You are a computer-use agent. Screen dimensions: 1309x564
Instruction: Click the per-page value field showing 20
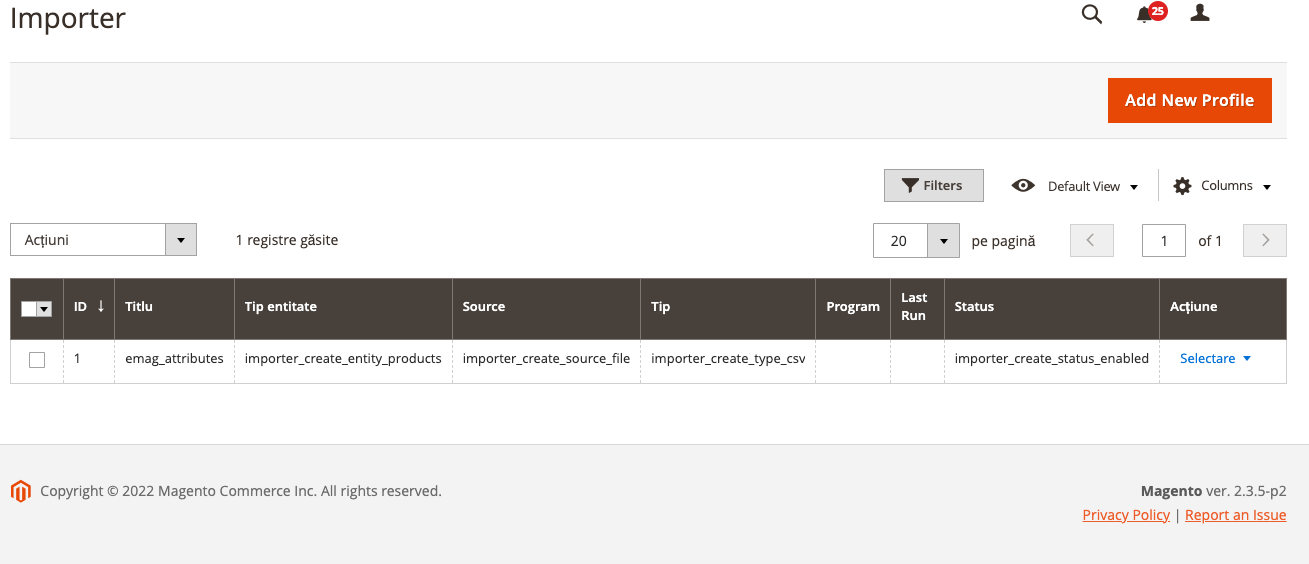coord(900,240)
